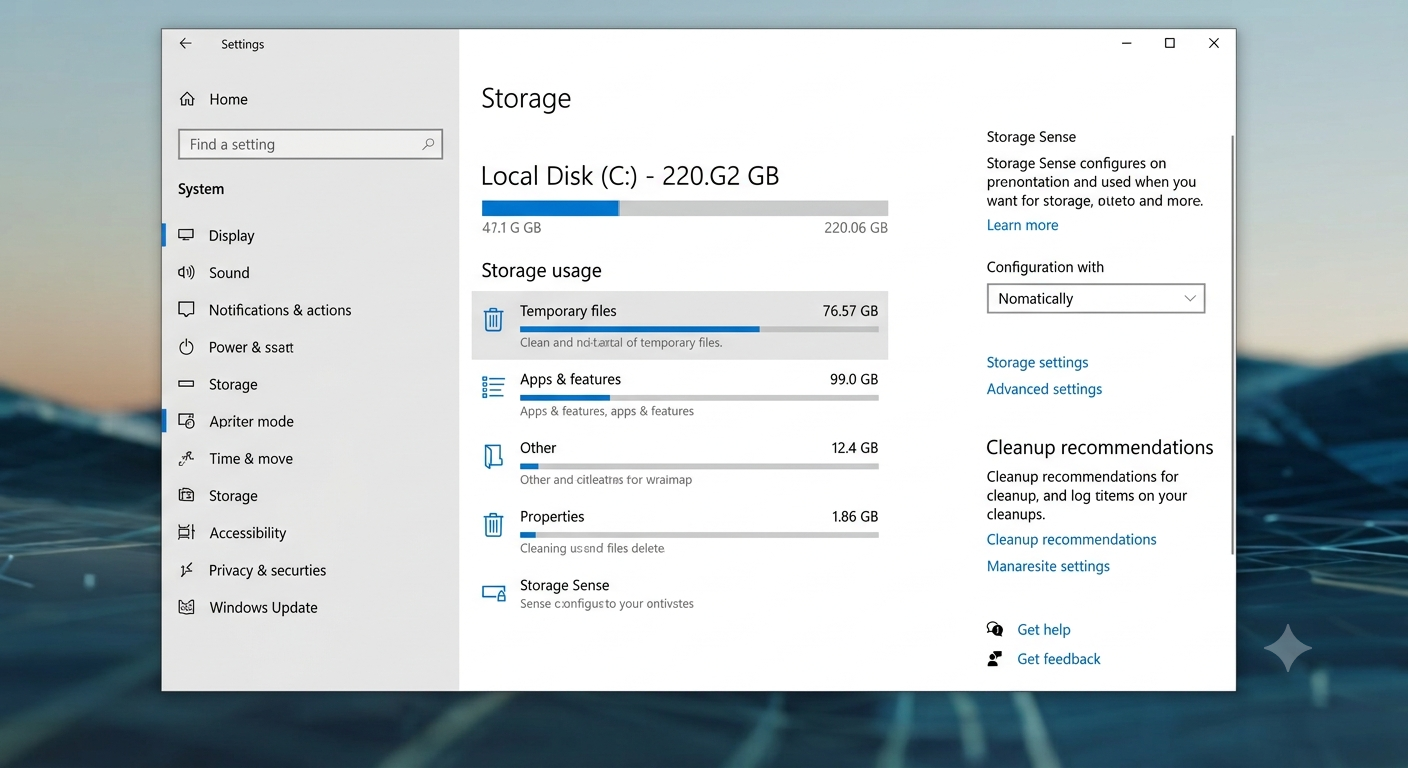This screenshot has height=768, width=1408.
Task: Open the Advanced settings link
Action: click(1044, 389)
